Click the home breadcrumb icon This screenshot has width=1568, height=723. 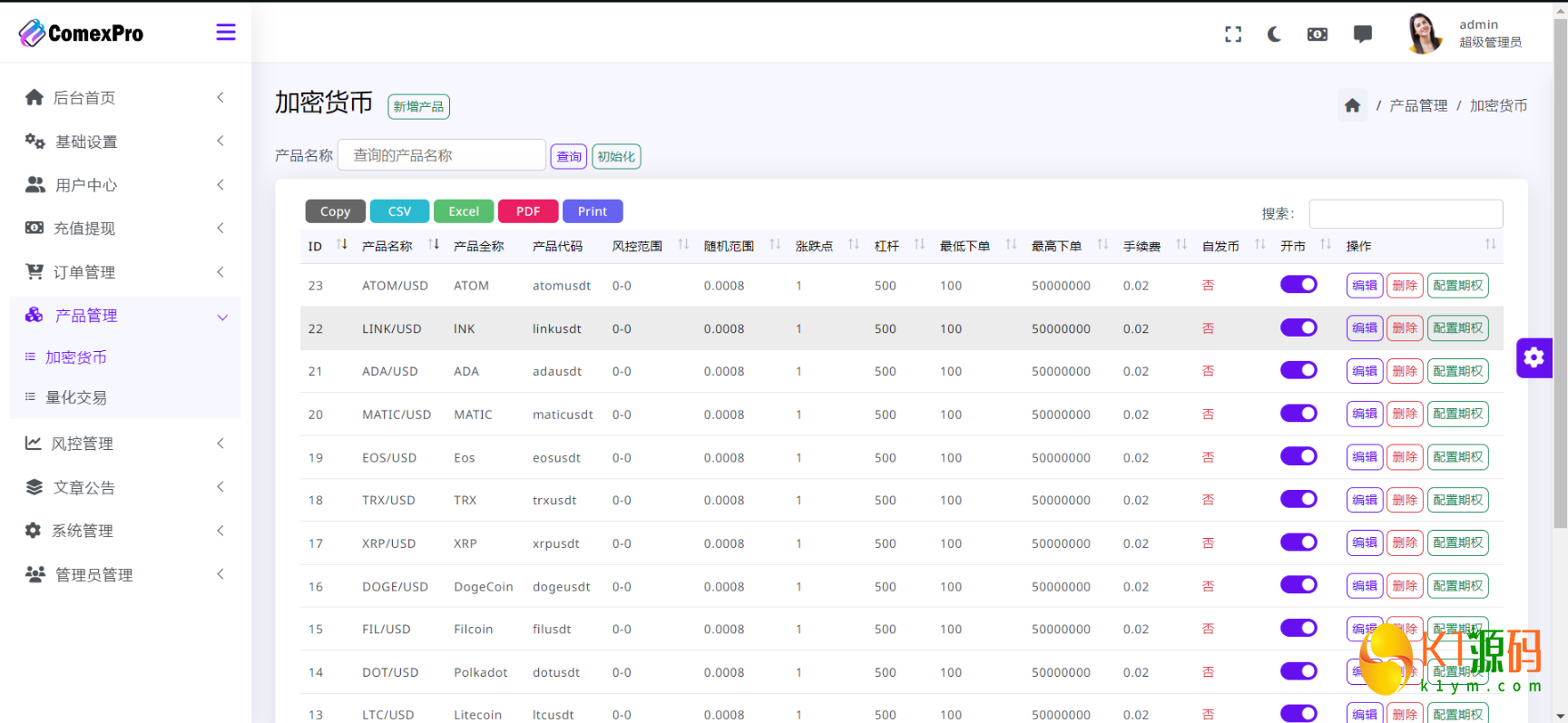tap(1352, 106)
